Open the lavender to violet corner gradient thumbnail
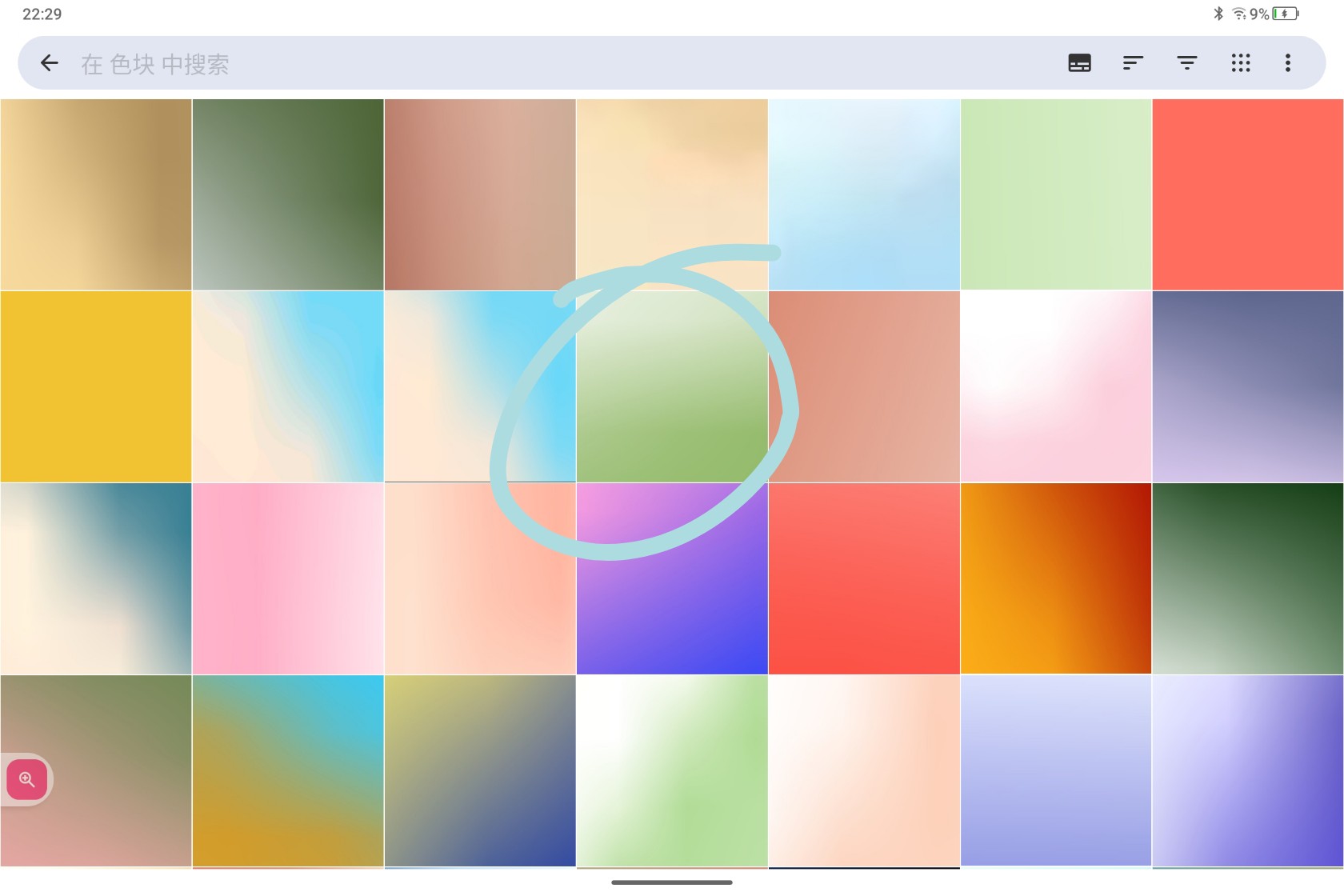The height and width of the screenshot is (896, 1344). pyautogui.click(x=1248, y=770)
